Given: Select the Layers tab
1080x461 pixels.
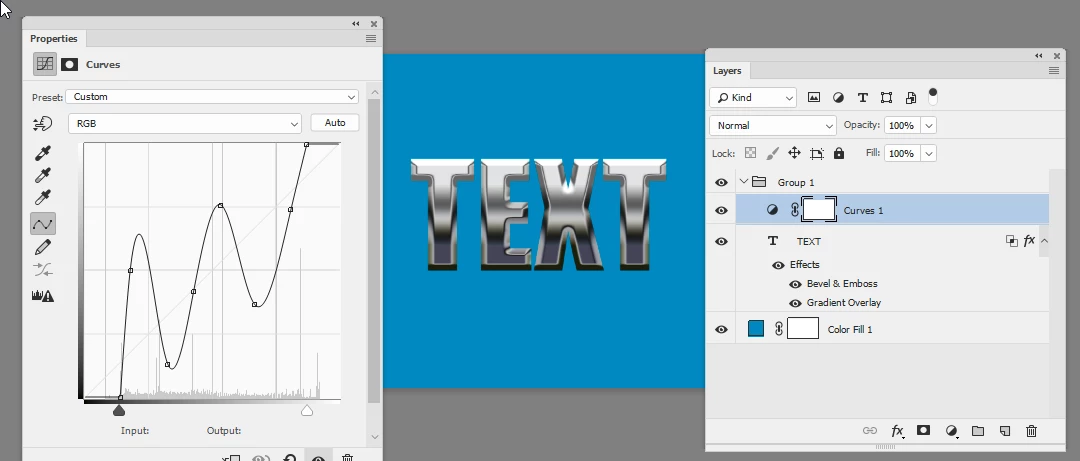Looking at the screenshot, I should (727, 70).
